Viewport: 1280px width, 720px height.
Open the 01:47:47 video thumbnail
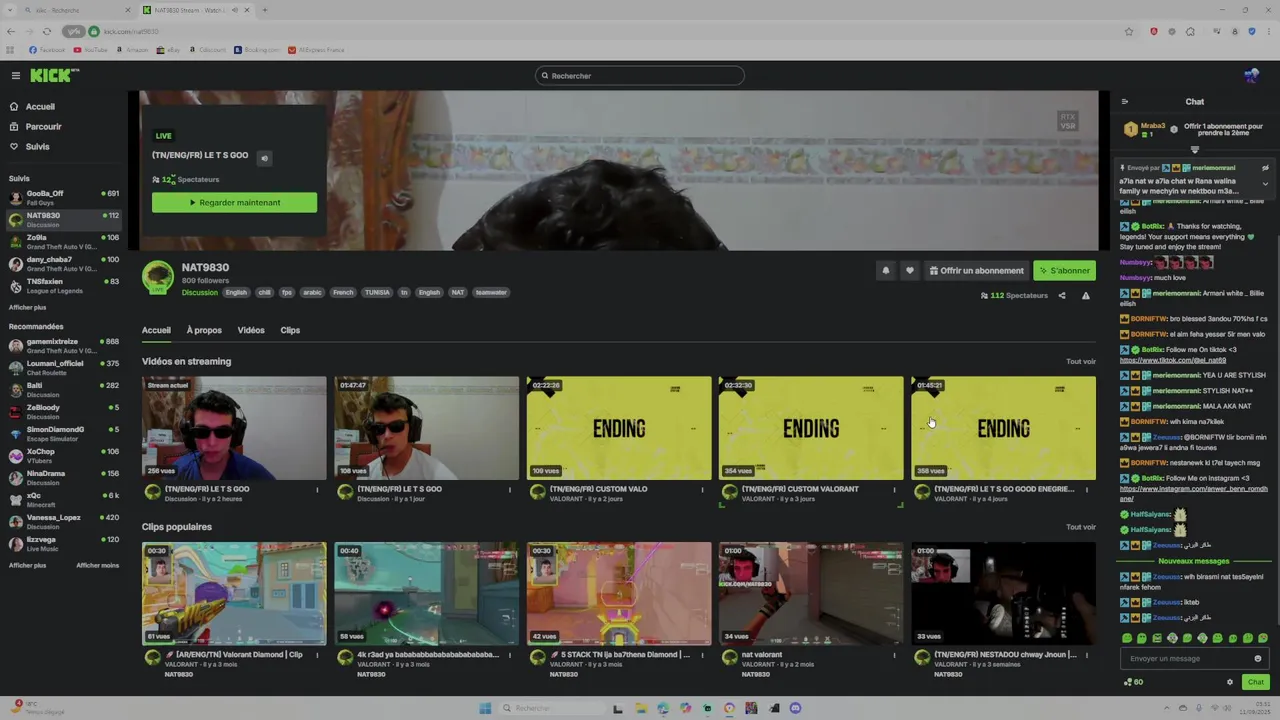[426, 428]
